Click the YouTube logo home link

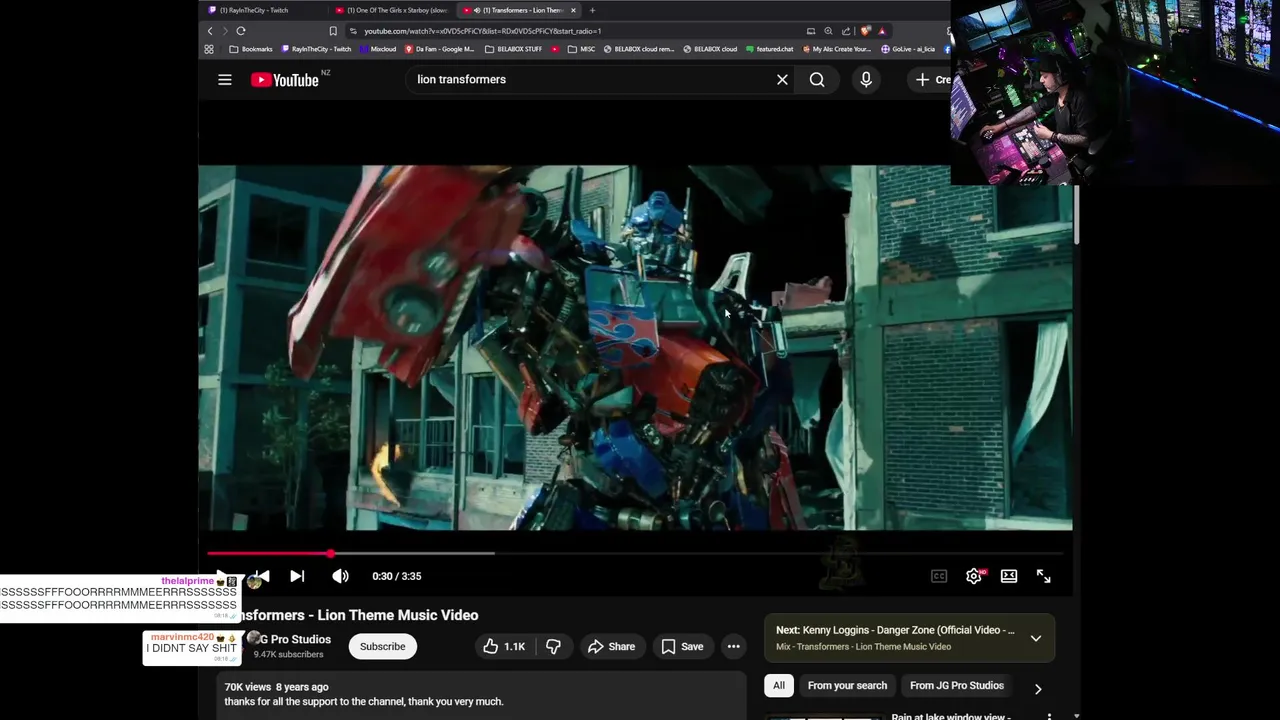tap(285, 80)
